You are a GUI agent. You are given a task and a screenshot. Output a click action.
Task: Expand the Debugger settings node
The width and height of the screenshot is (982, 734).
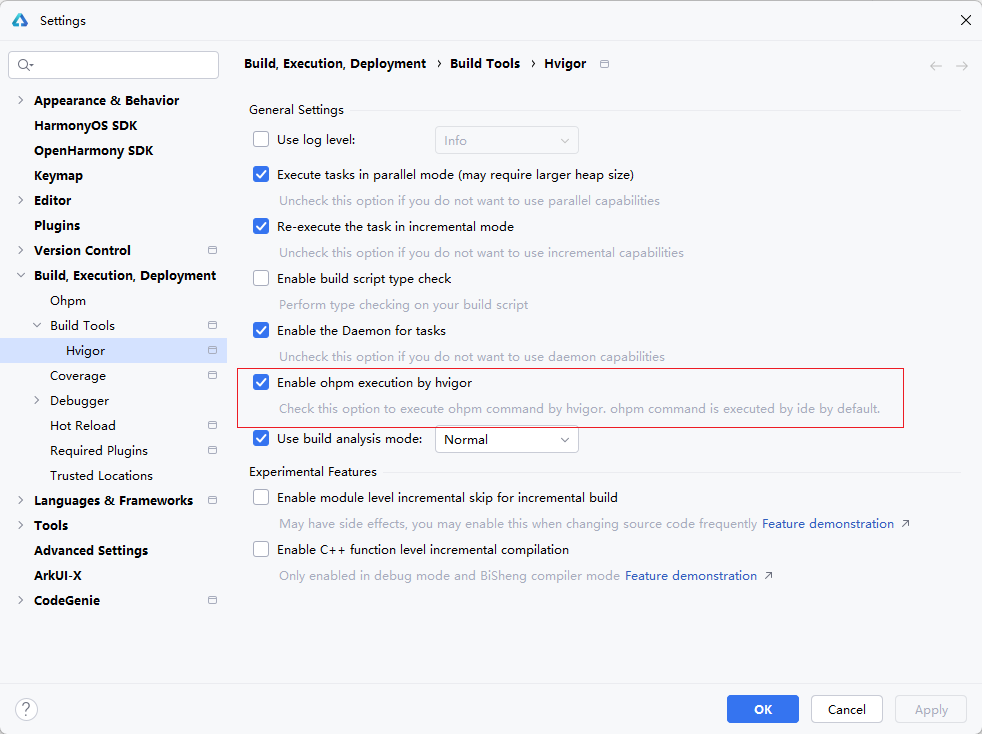[x=37, y=401]
